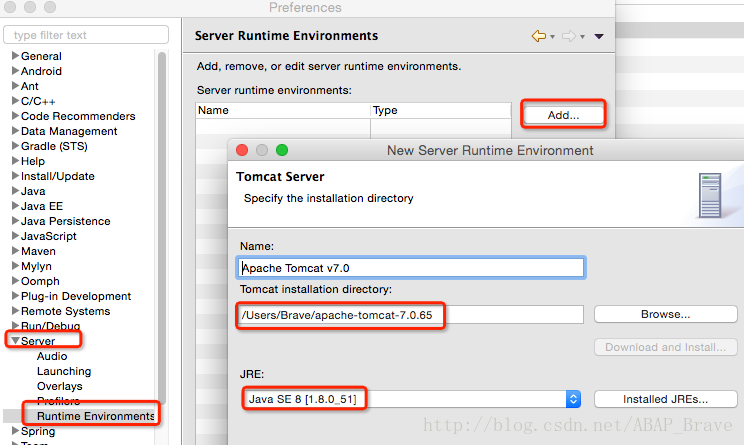The width and height of the screenshot is (744, 445).
Task: Expand the Java tree node
Action: pyautogui.click(x=15, y=191)
